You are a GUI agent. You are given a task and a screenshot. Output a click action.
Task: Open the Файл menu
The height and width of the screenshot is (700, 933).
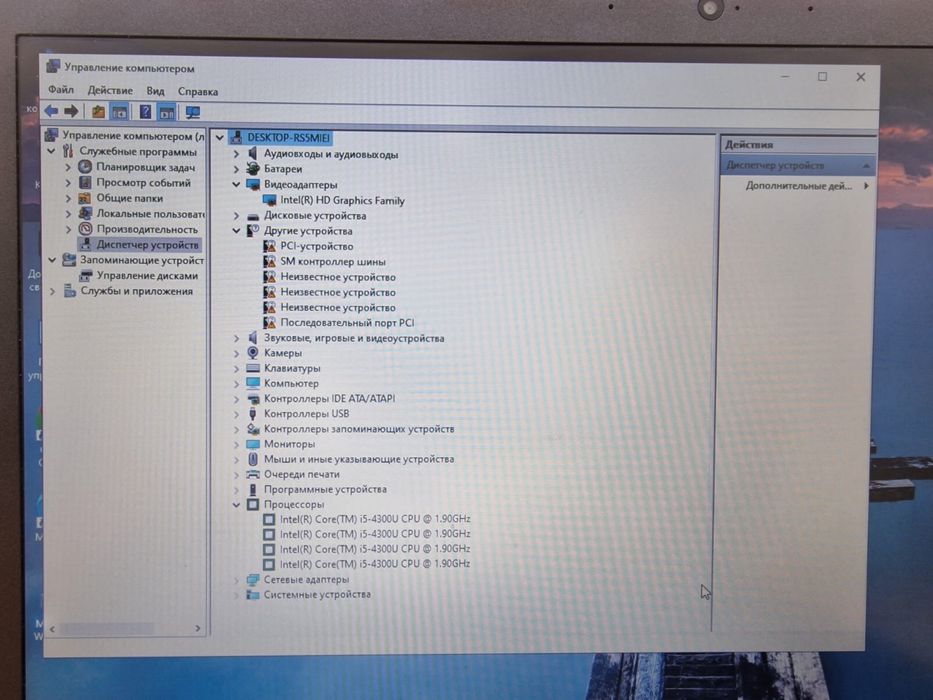(x=61, y=90)
